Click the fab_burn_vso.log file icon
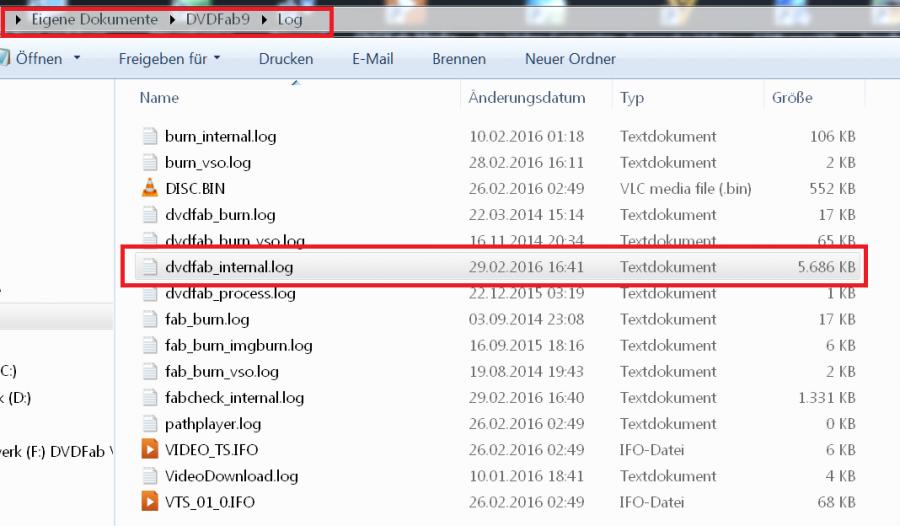The image size is (900, 526). [x=150, y=372]
